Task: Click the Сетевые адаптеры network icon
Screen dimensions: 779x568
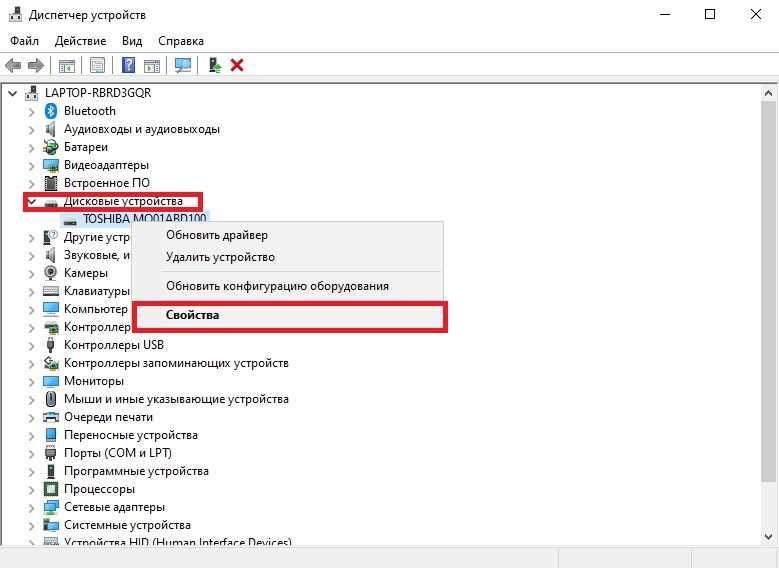Action: [x=51, y=507]
